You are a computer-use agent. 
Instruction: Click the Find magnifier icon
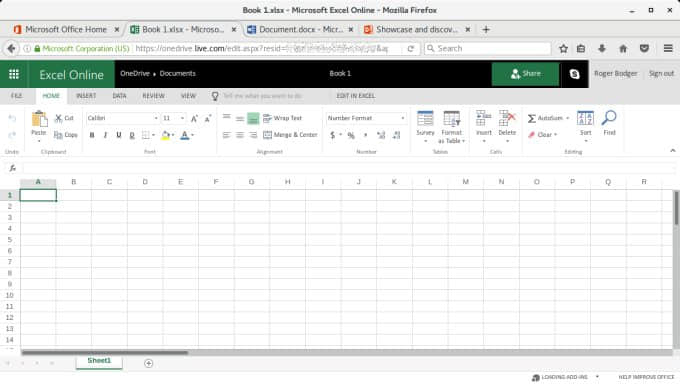pyautogui.click(x=609, y=118)
